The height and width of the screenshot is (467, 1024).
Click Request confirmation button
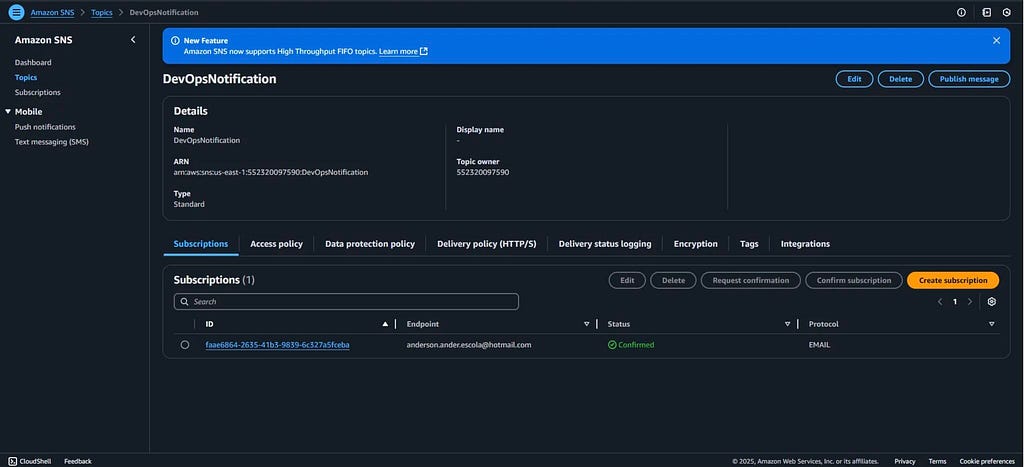pyautogui.click(x=750, y=280)
